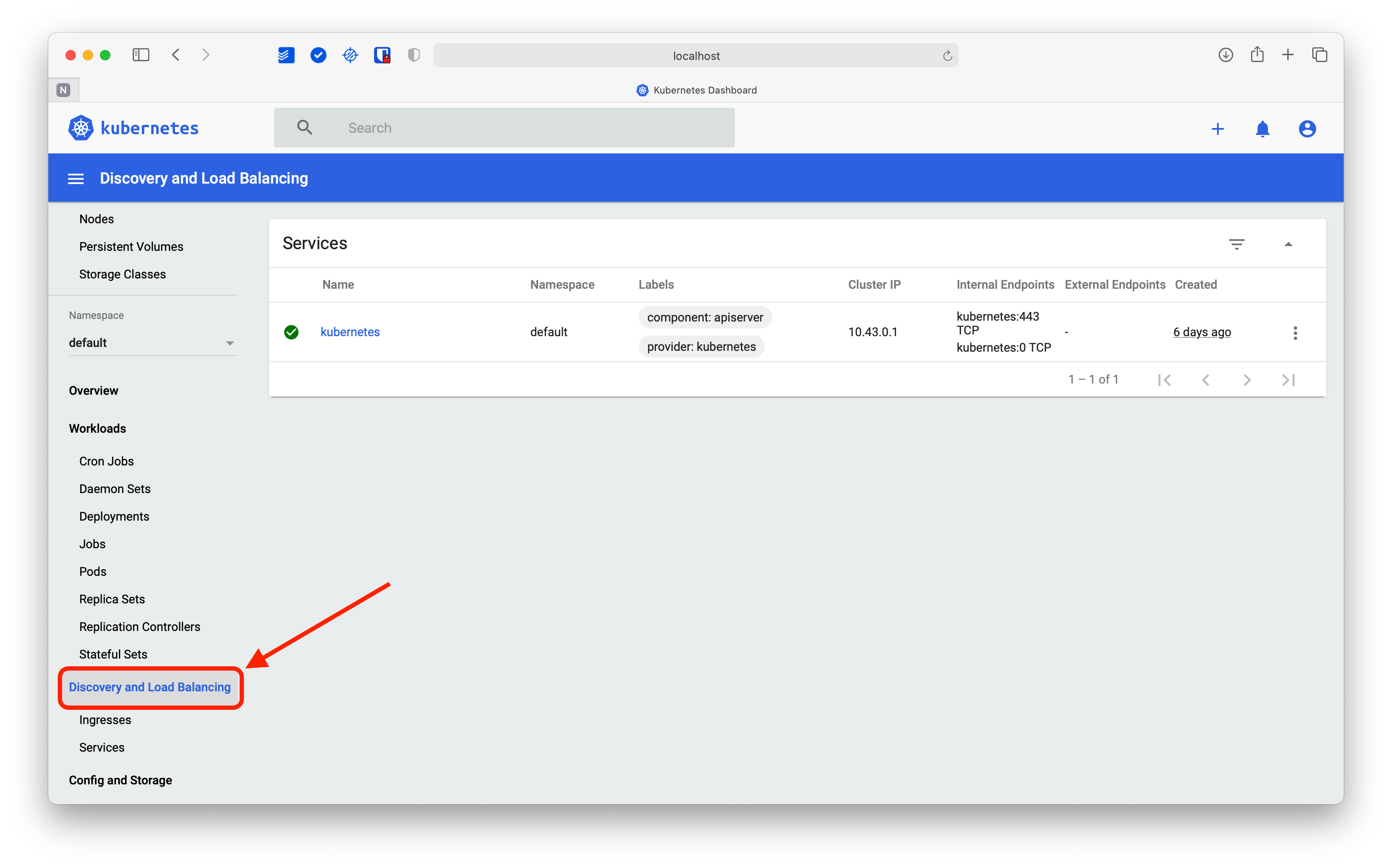
Task: Open Safari downloads icon
Action: click(1226, 55)
